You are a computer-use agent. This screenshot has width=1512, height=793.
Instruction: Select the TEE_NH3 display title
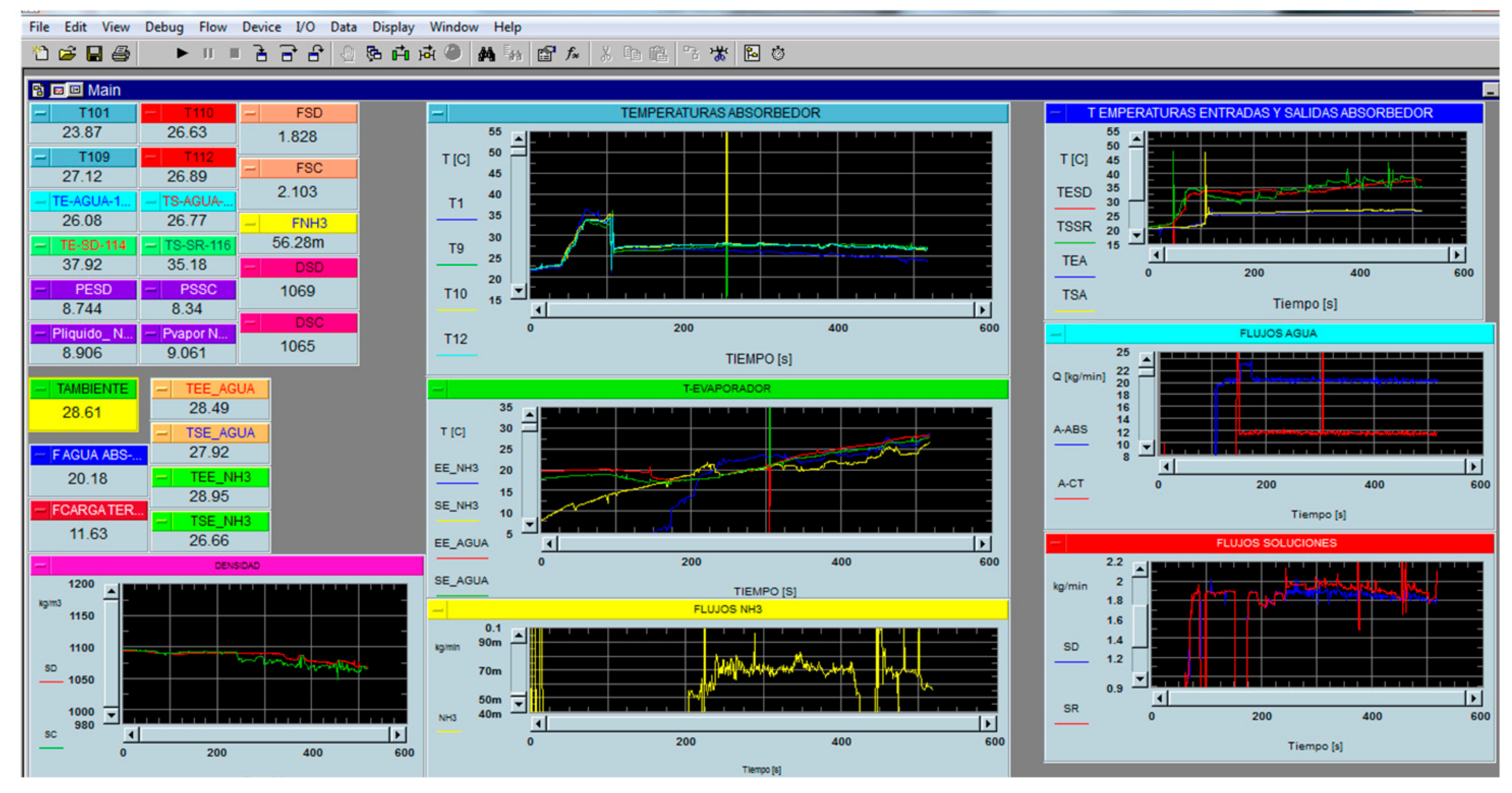tap(220, 477)
